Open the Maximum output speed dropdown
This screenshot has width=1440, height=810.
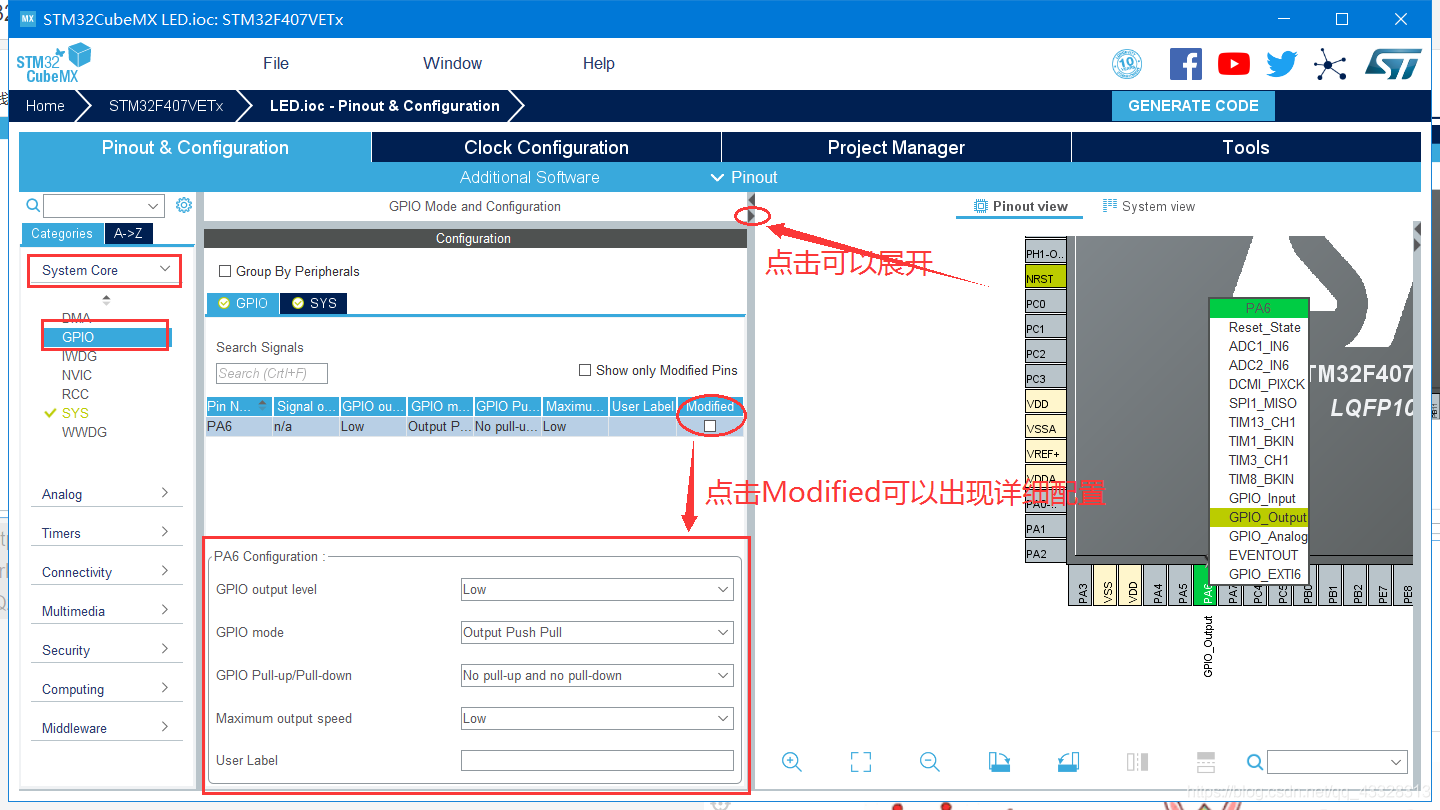pos(597,719)
